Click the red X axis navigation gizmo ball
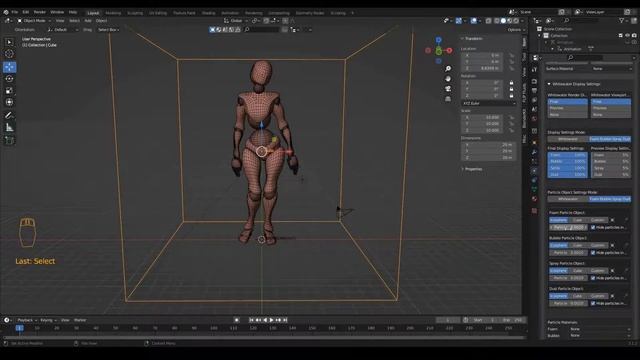640x360 pixels. pos(449,51)
